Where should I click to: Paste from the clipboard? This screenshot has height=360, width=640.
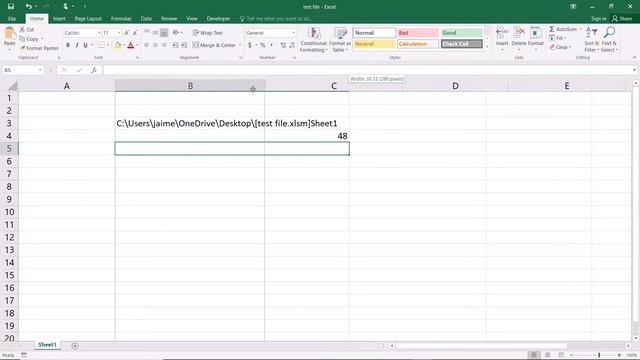[x=9, y=38]
